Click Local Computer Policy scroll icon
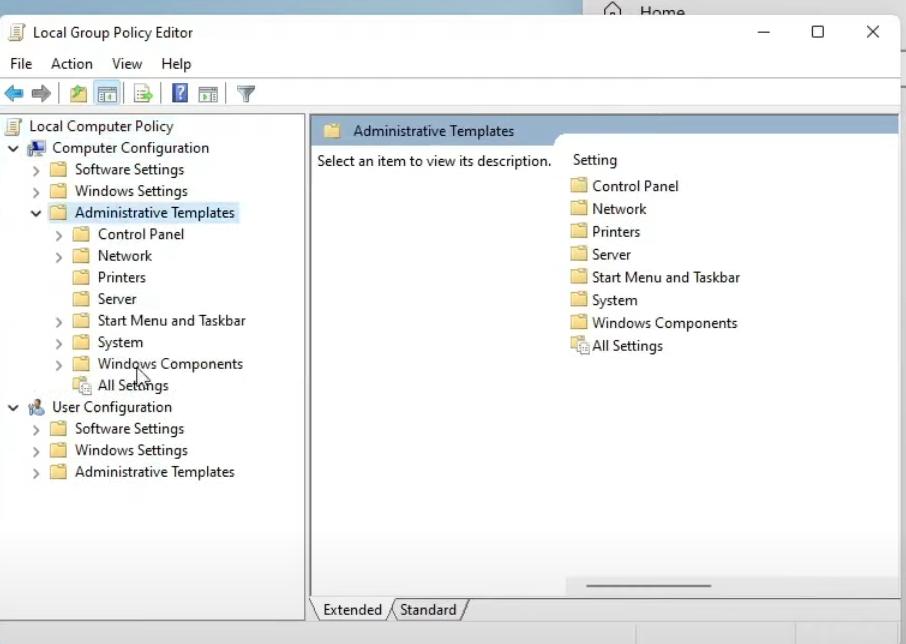Screen dimensions: 906x644 (x=14, y=126)
